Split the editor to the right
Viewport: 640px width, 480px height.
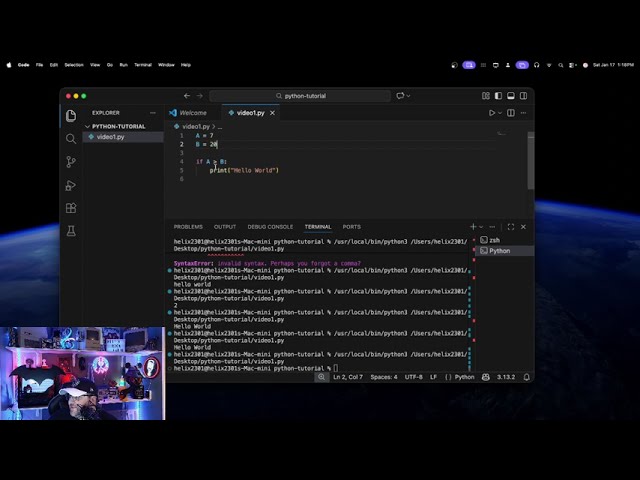click(x=511, y=113)
